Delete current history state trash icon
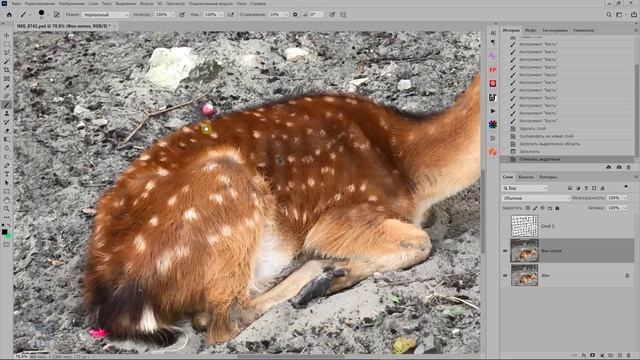The height and width of the screenshot is (360, 640). coord(629,167)
